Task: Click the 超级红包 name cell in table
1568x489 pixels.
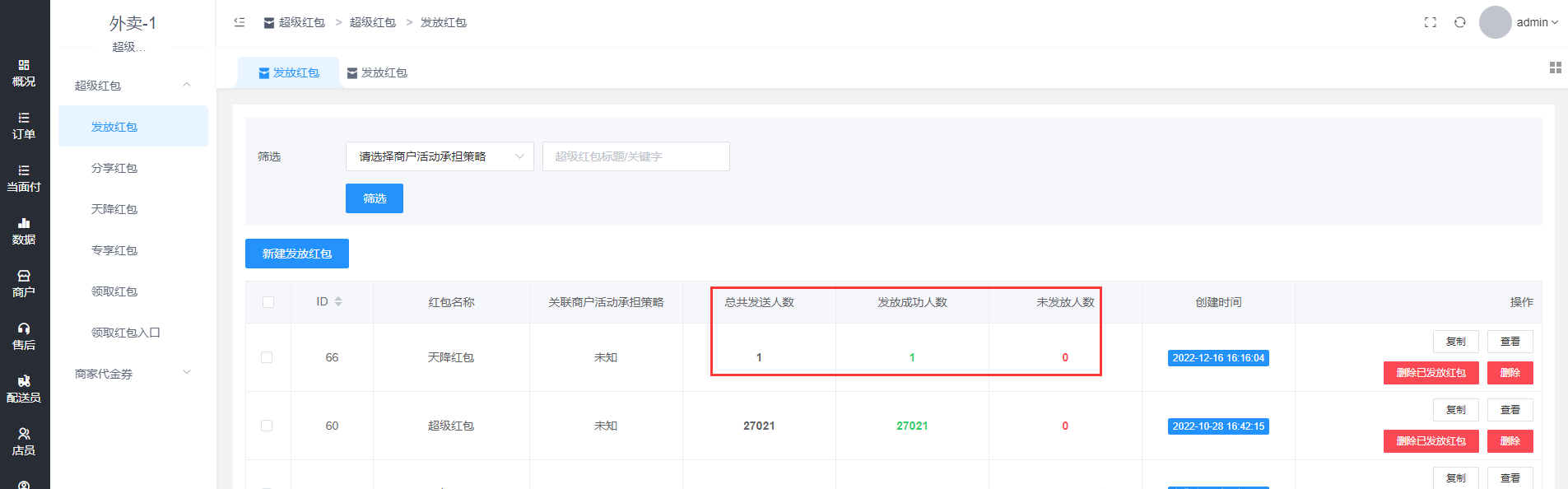Action: 451,426
